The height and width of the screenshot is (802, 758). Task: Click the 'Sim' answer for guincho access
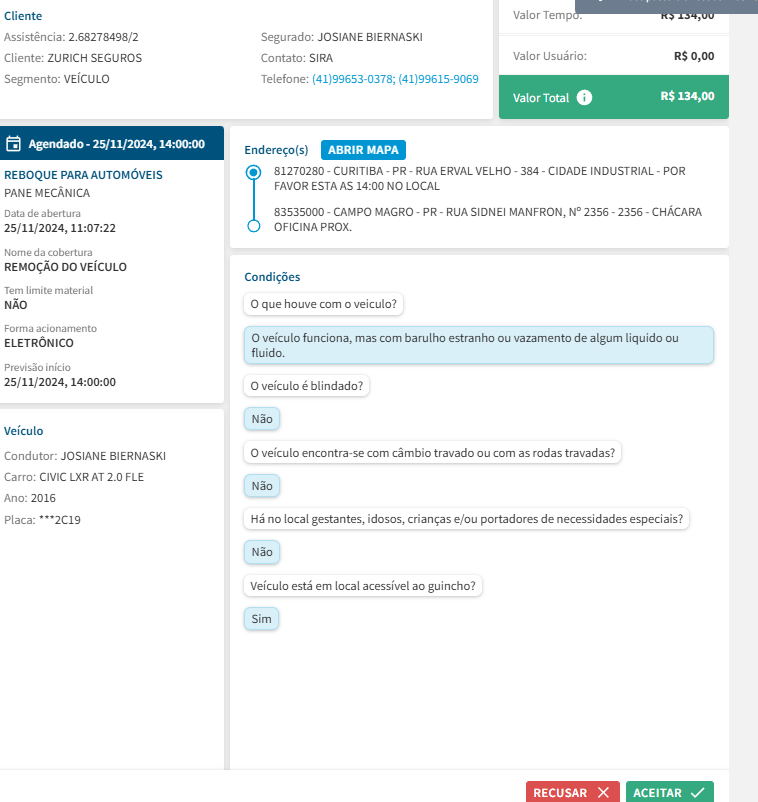tap(262, 619)
